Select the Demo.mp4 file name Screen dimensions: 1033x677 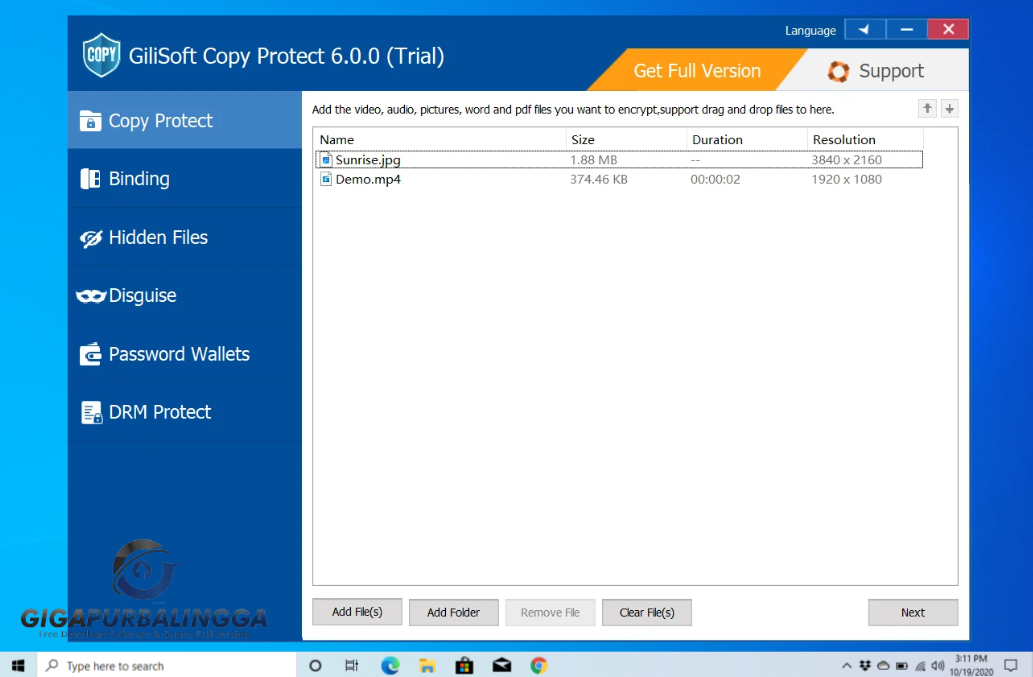pos(368,179)
